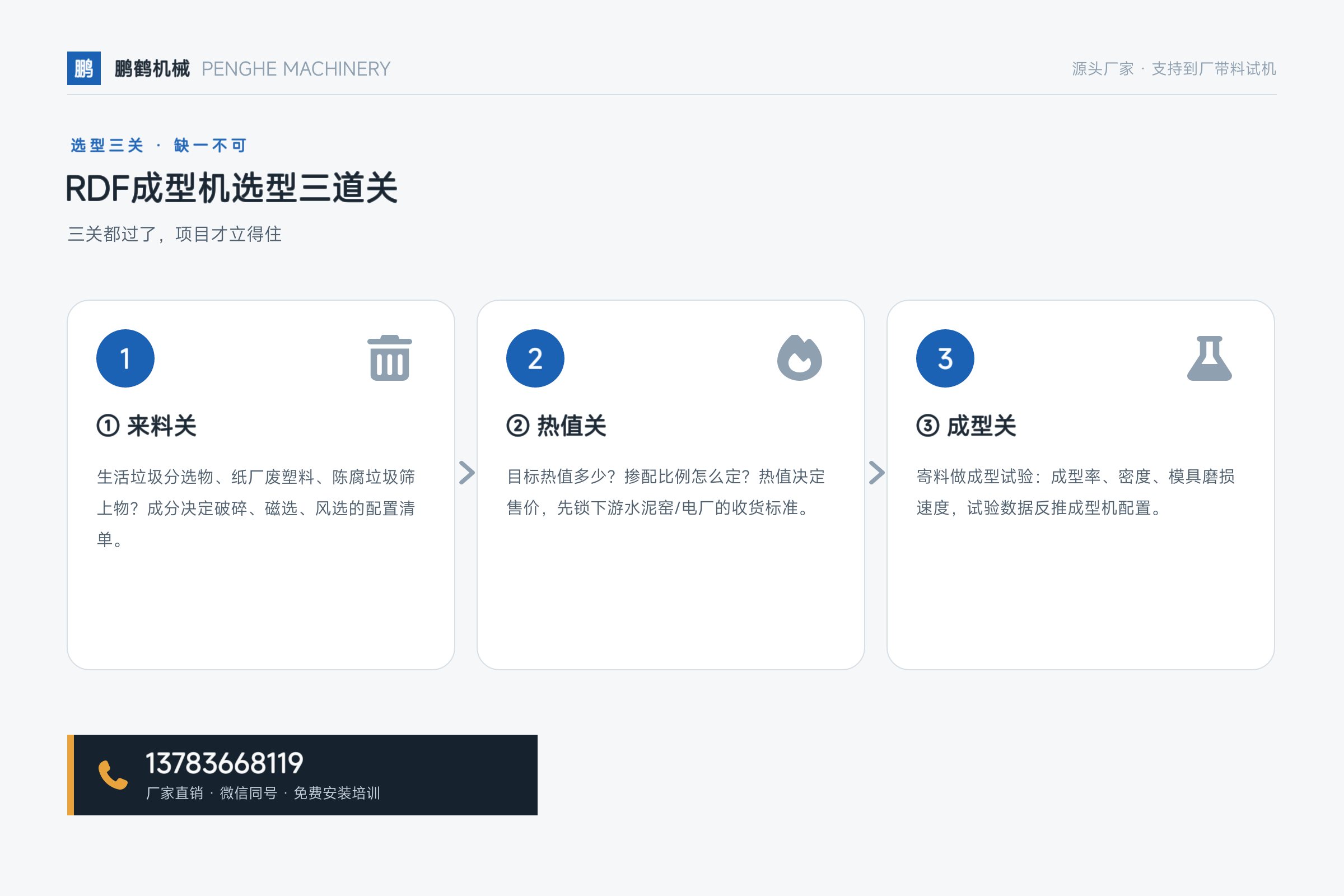Click the blue 鹏 logo square
The height and width of the screenshot is (896, 1344).
click(84, 68)
